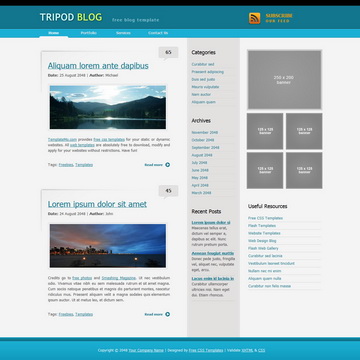Open the Nullam nec mi enim link
The width and height of the screenshot is (360, 360).
tap(264, 271)
